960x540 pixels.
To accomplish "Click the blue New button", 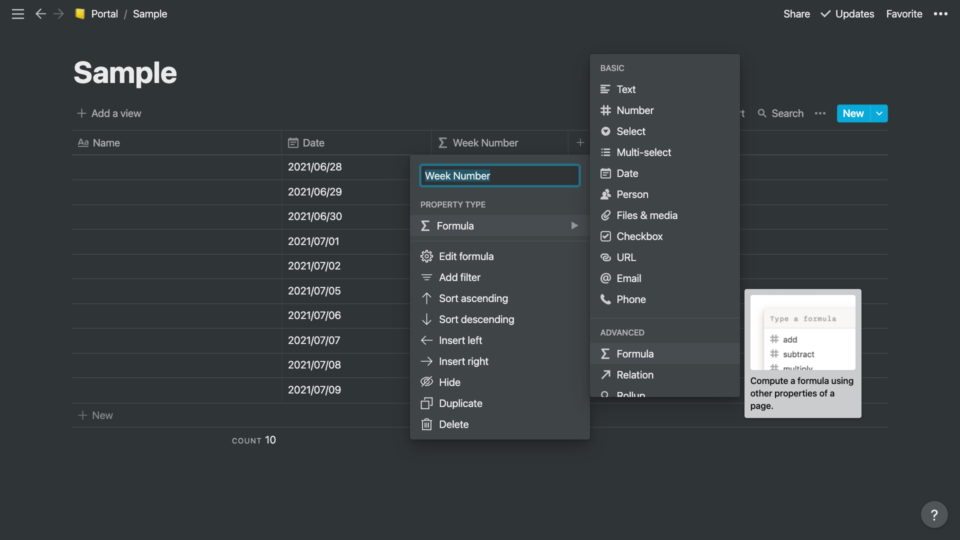I will coord(853,113).
